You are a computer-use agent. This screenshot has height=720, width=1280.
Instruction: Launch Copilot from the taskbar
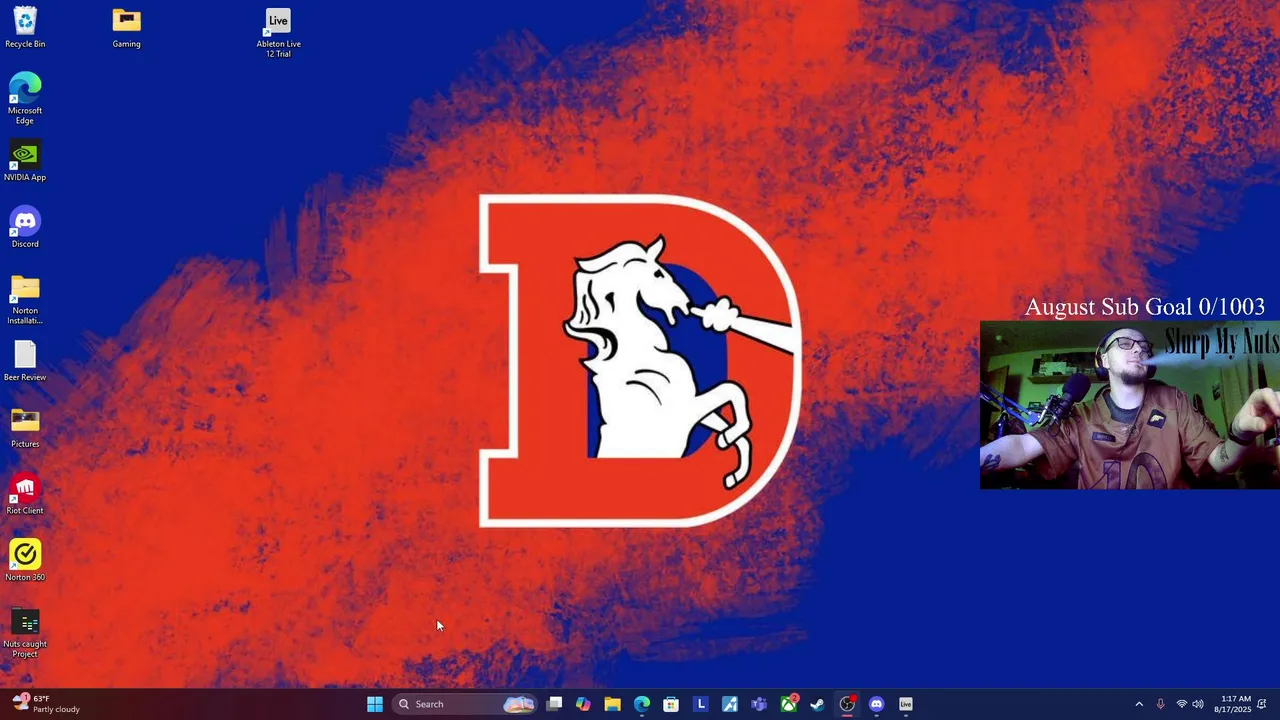(583, 704)
